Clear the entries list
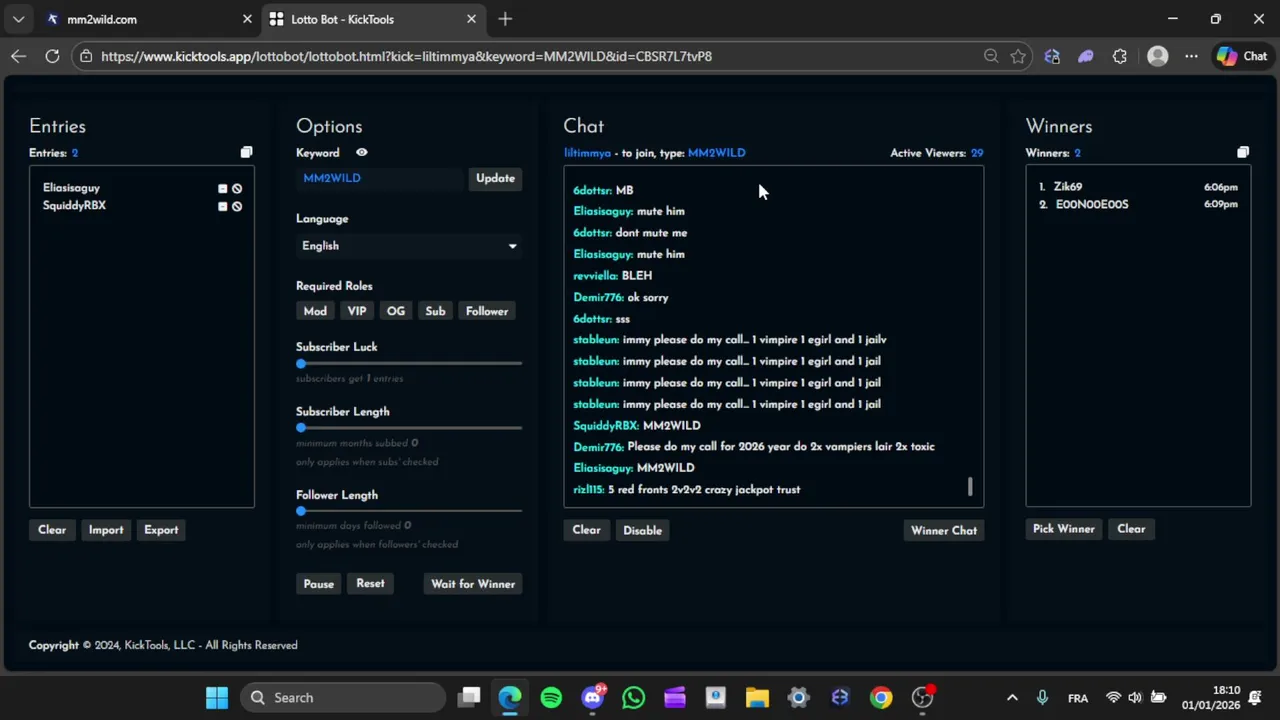Viewport: 1280px width, 720px height. pos(52,530)
